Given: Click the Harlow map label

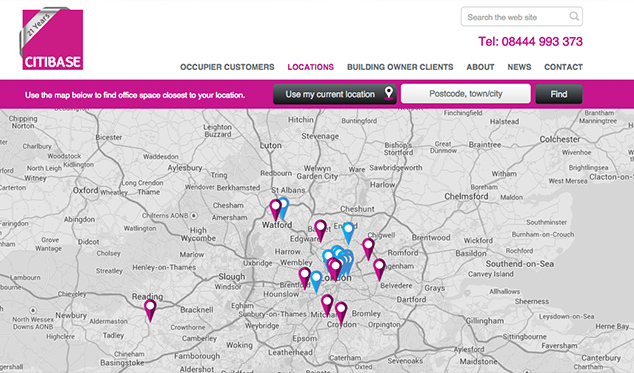Looking at the screenshot, I should 383,184.
